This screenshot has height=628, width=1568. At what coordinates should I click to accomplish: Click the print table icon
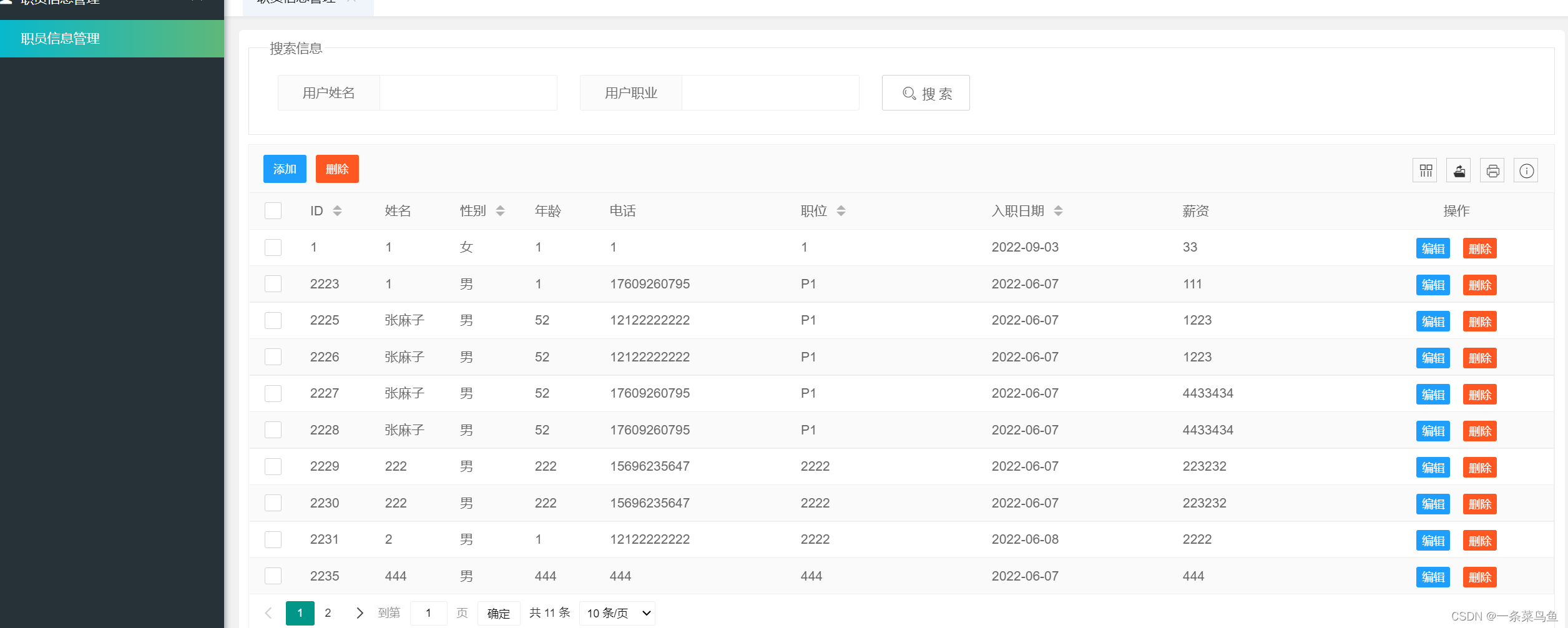click(x=1492, y=170)
